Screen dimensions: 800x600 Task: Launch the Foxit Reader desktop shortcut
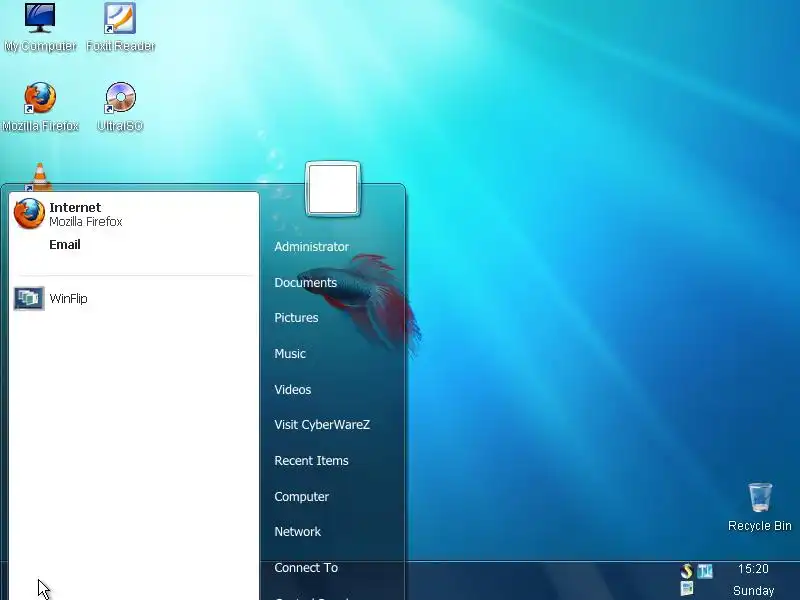(120, 27)
